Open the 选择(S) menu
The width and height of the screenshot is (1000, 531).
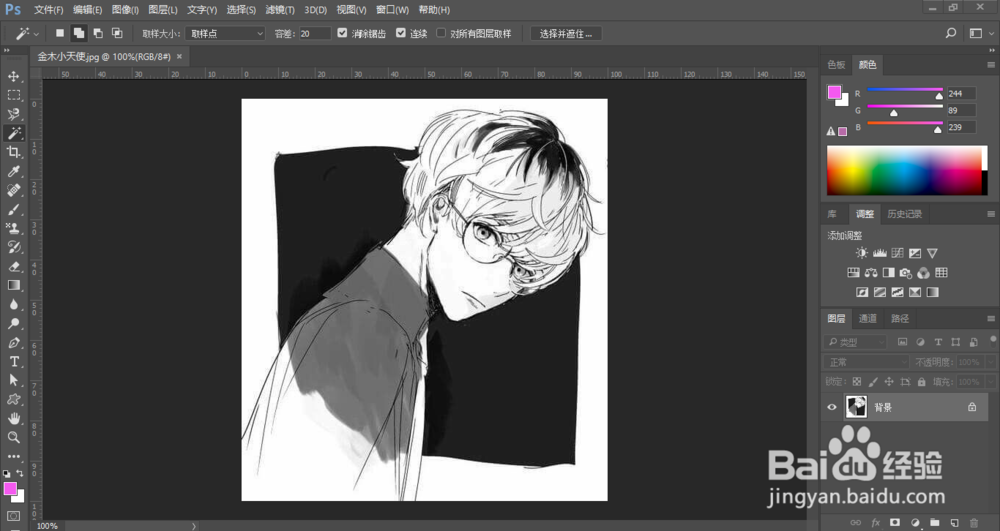pos(241,10)
